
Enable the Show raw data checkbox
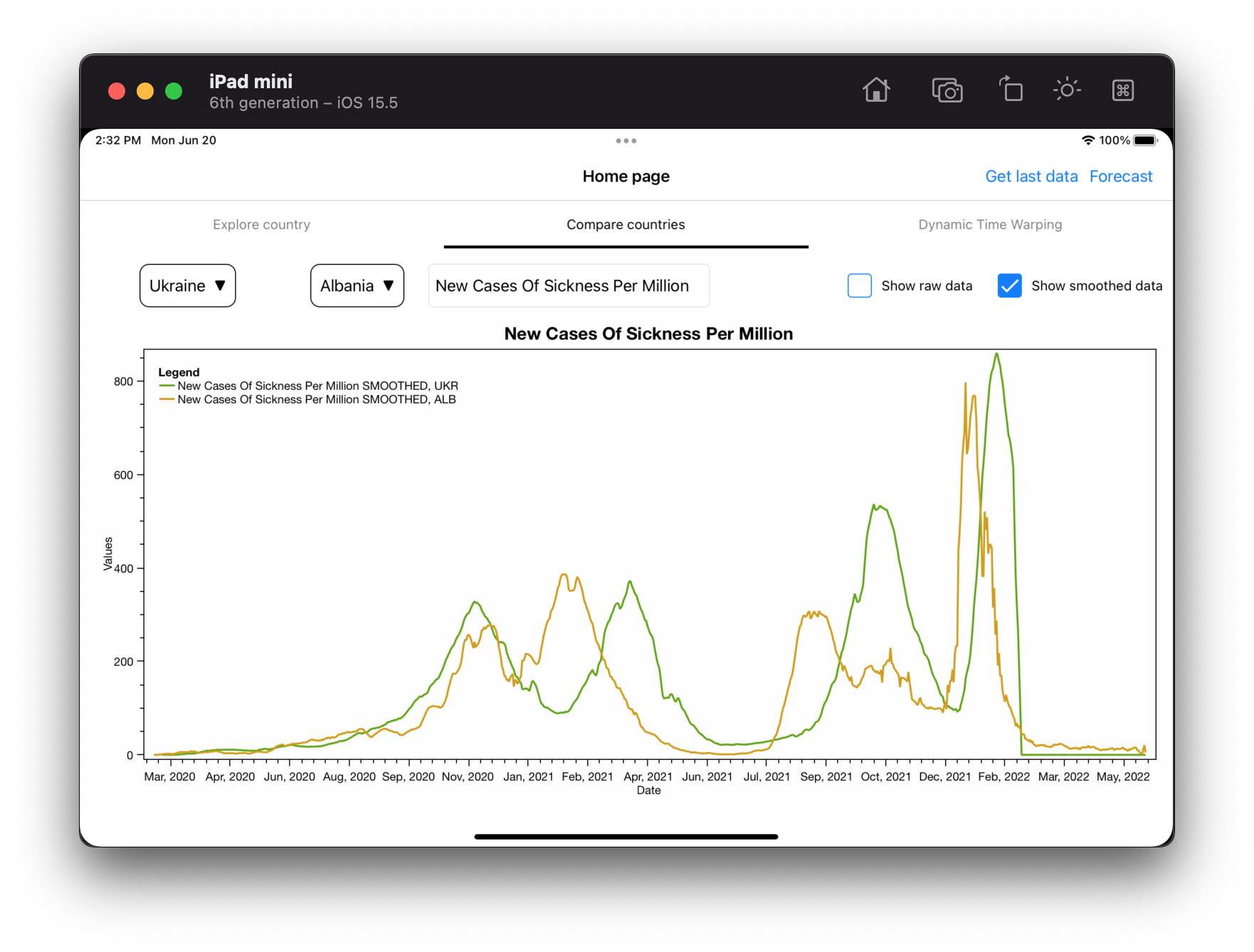[860, 285]
